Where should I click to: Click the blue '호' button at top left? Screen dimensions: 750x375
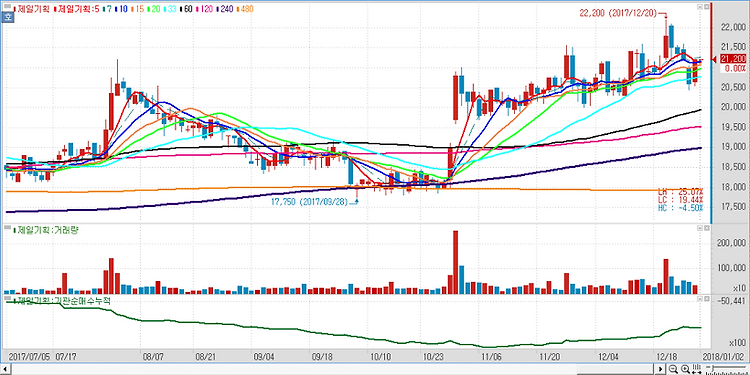tap(8, 17)
